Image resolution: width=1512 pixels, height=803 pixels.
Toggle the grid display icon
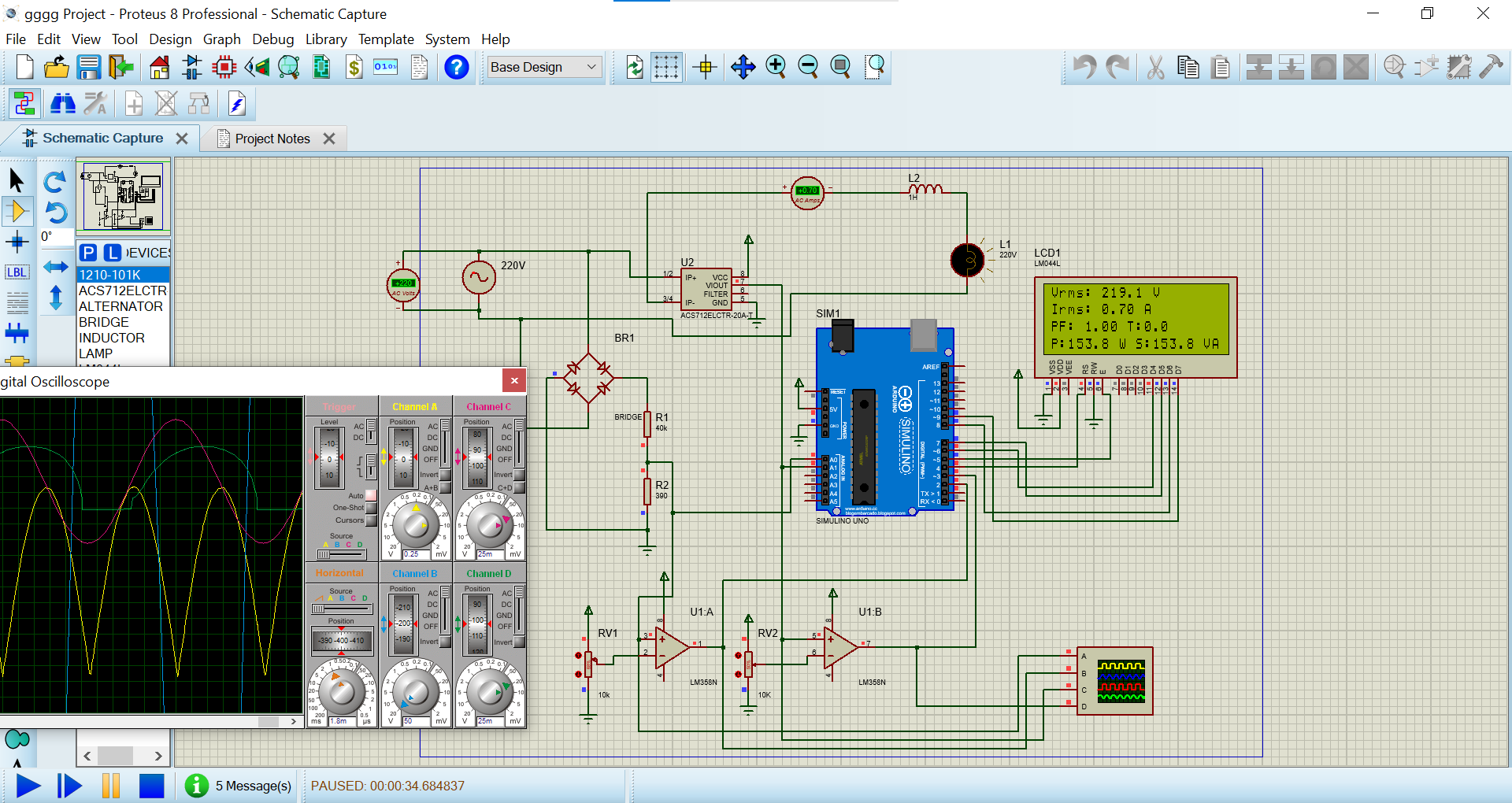666,68
